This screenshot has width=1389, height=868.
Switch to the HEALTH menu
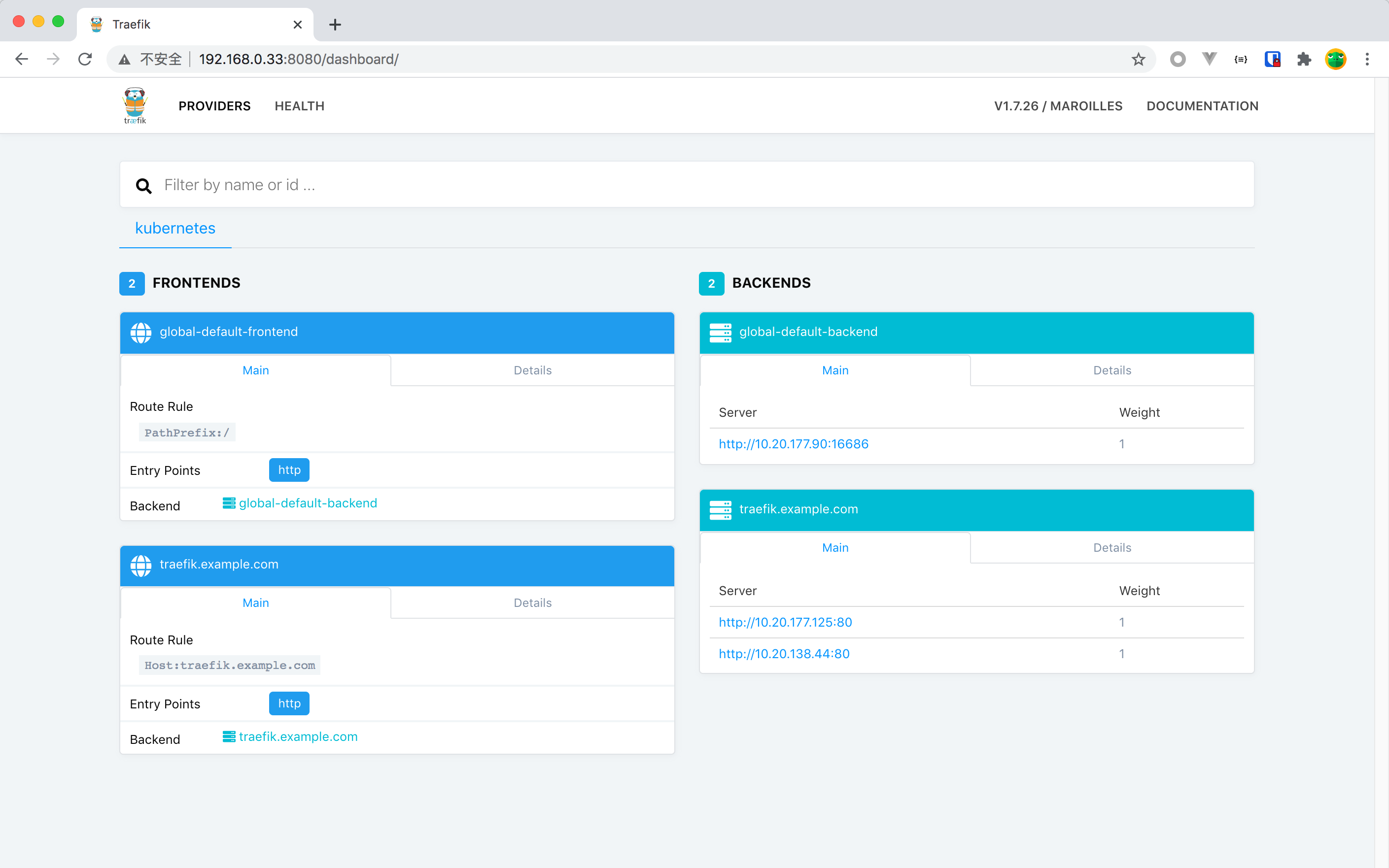click(299, 106)
